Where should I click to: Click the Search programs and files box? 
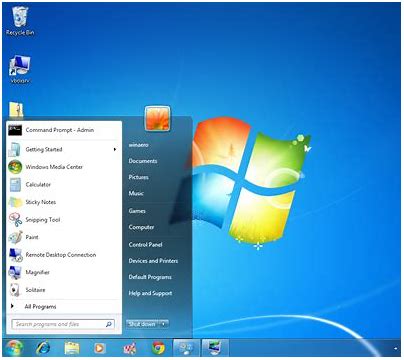(63, 324)
